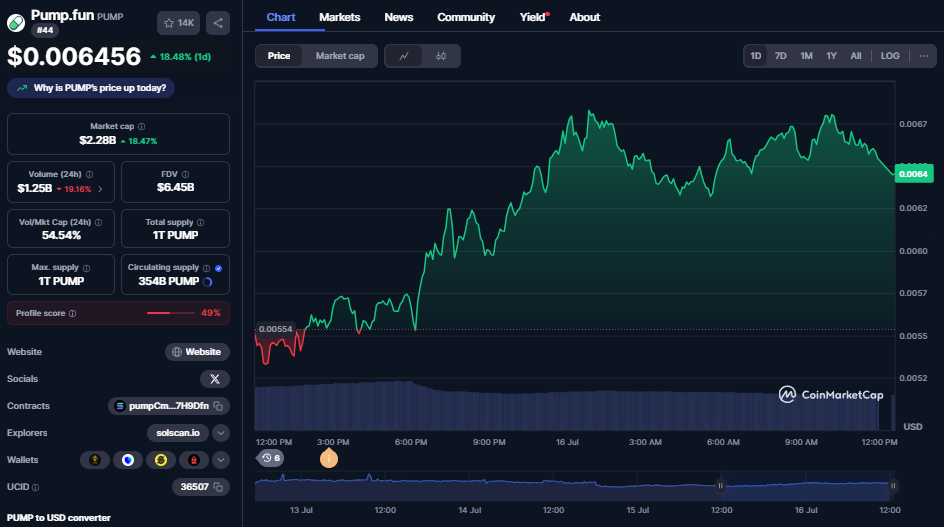Open the chart more options ellipsis
The image size is (944, 527).
(924, 56)
